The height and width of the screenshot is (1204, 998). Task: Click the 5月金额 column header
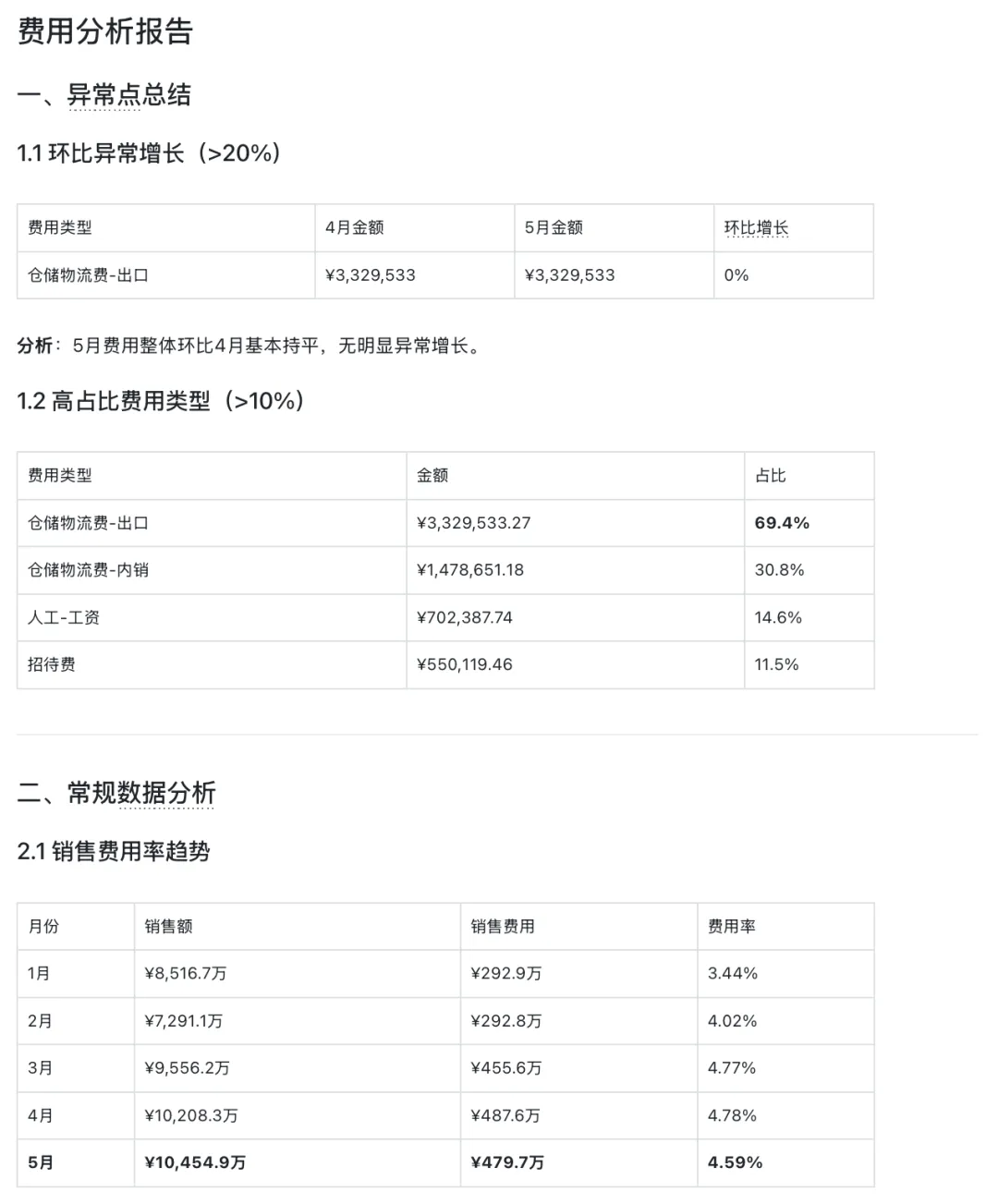point(554,227)
